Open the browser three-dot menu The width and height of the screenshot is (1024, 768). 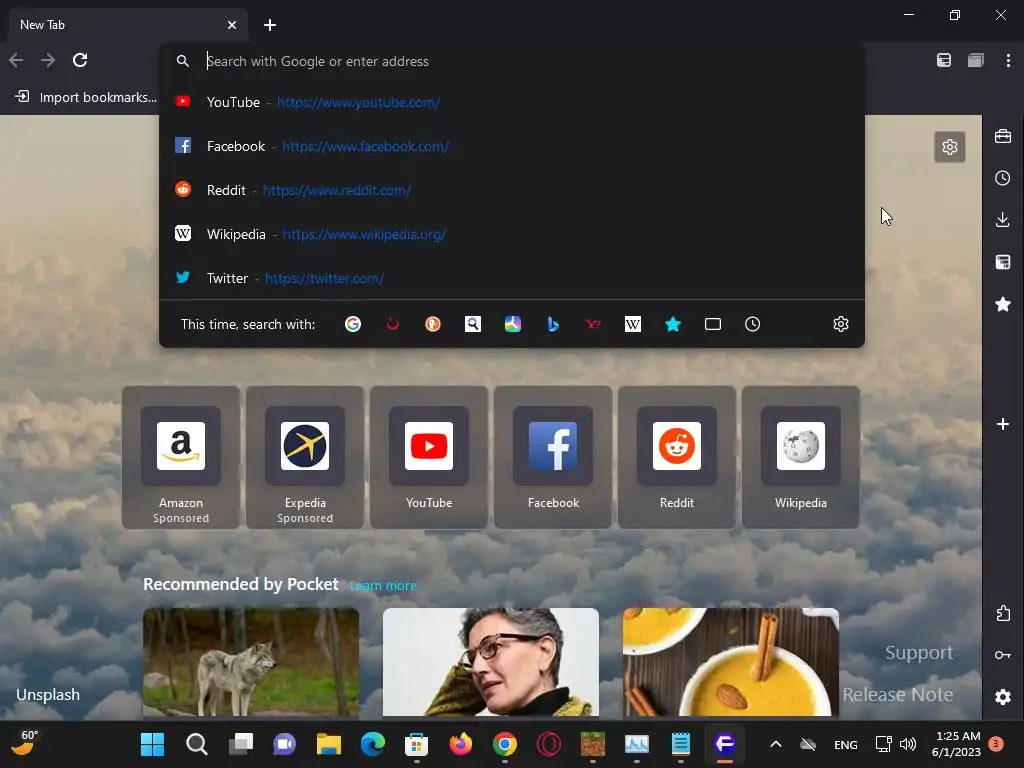(1008, 61)
